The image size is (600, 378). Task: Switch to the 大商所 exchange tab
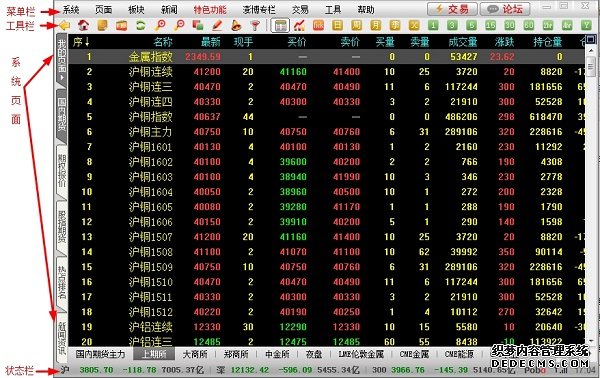click(x=195, y=354)
